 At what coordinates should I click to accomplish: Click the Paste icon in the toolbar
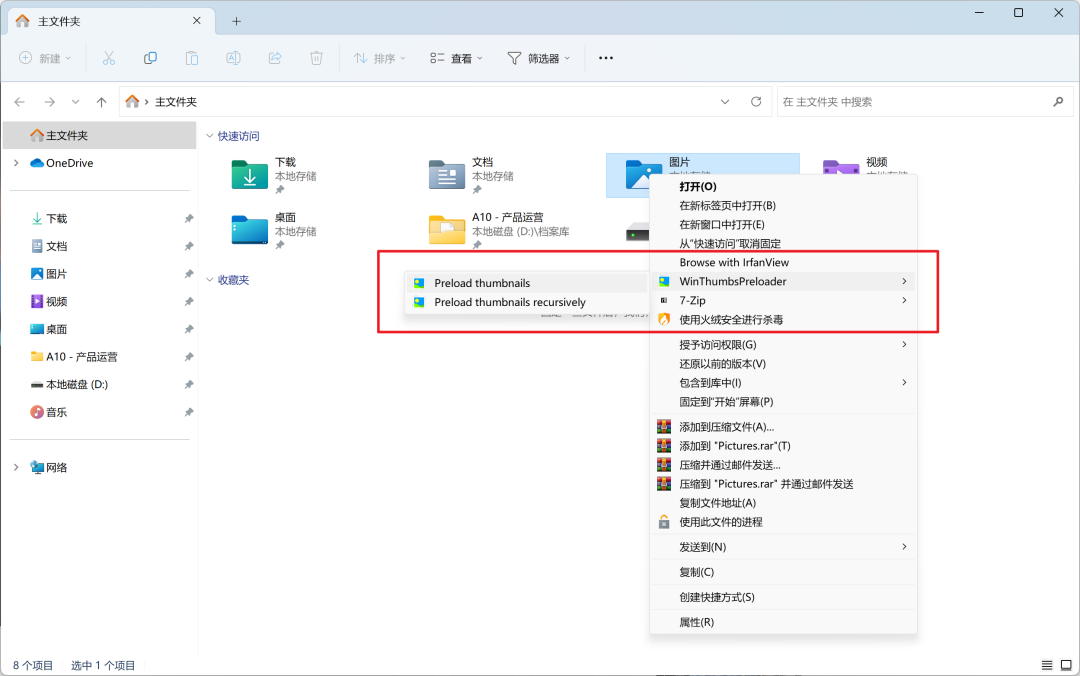191,58
